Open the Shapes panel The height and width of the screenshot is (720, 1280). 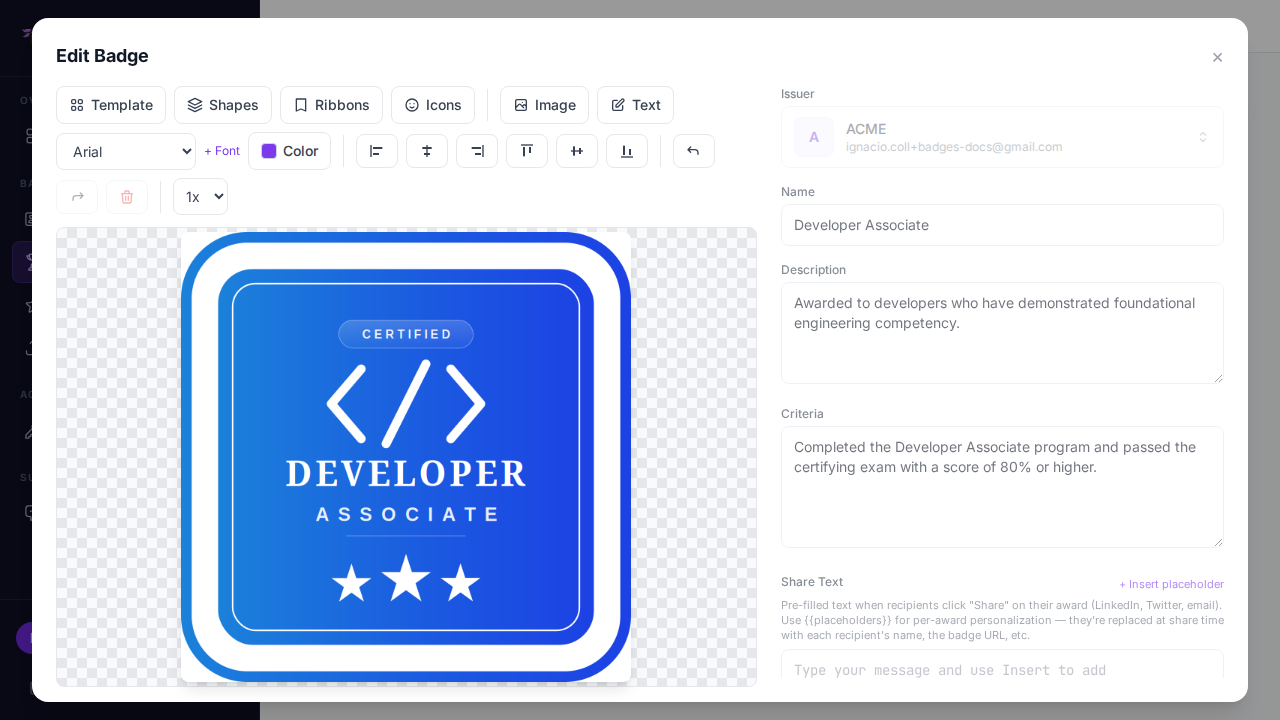point(223,104)
